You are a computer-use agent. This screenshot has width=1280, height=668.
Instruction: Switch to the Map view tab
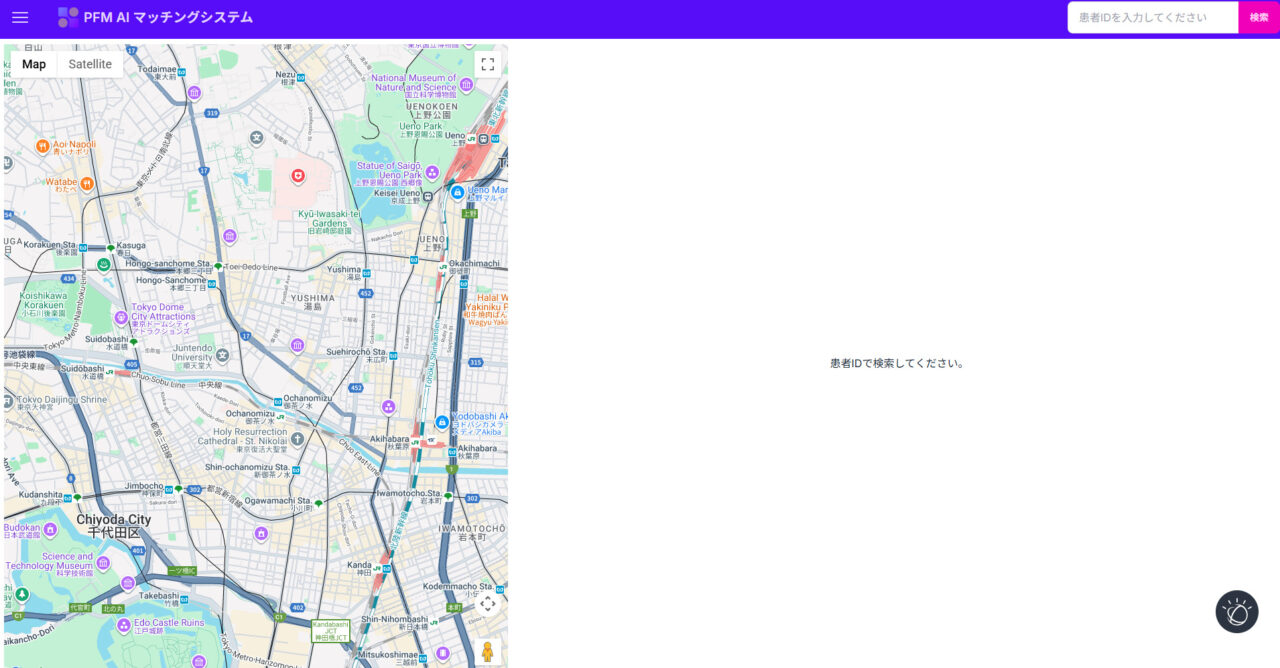tap(34, 65)
